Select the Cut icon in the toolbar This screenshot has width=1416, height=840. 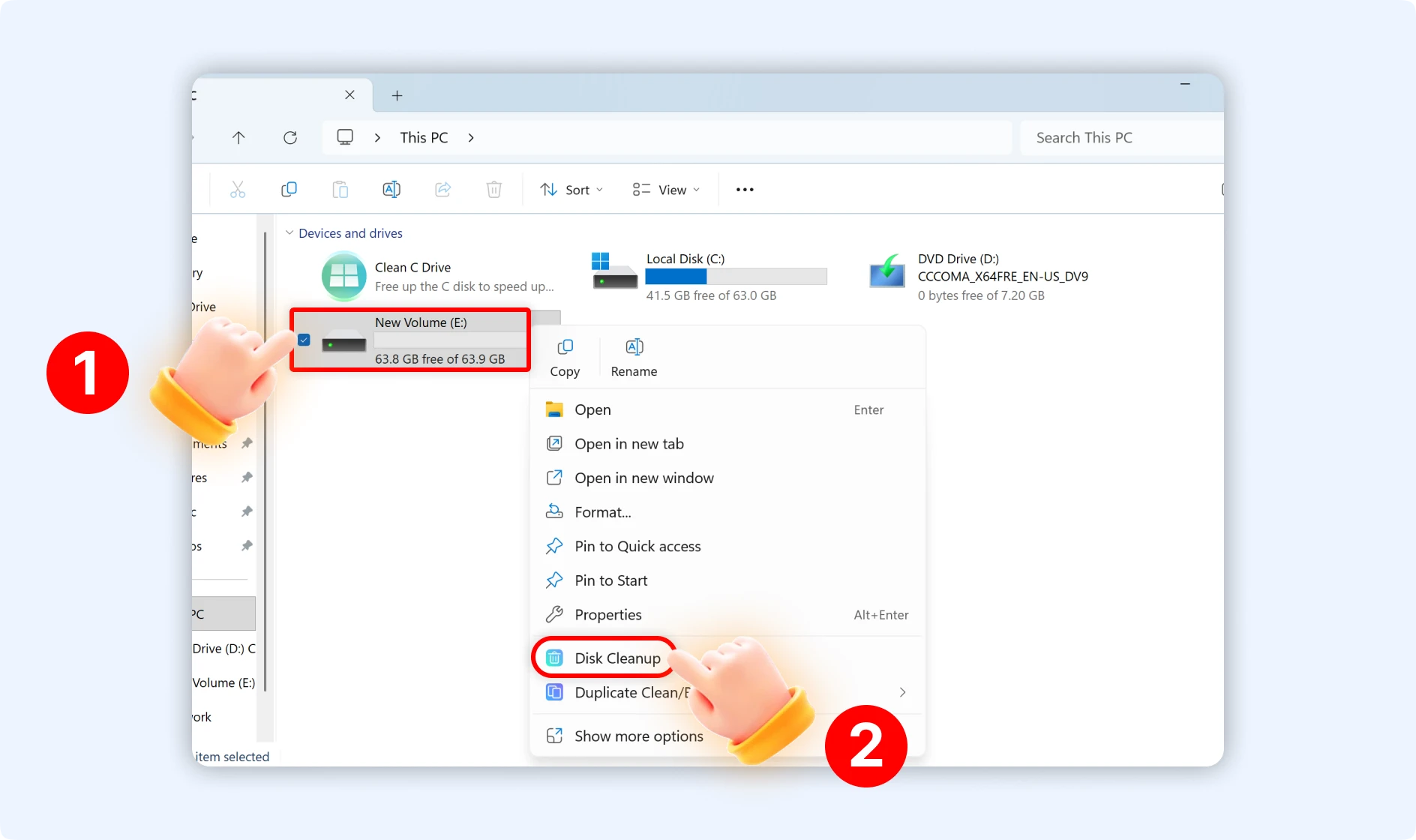pyautogui.click(x=238, y=189)
